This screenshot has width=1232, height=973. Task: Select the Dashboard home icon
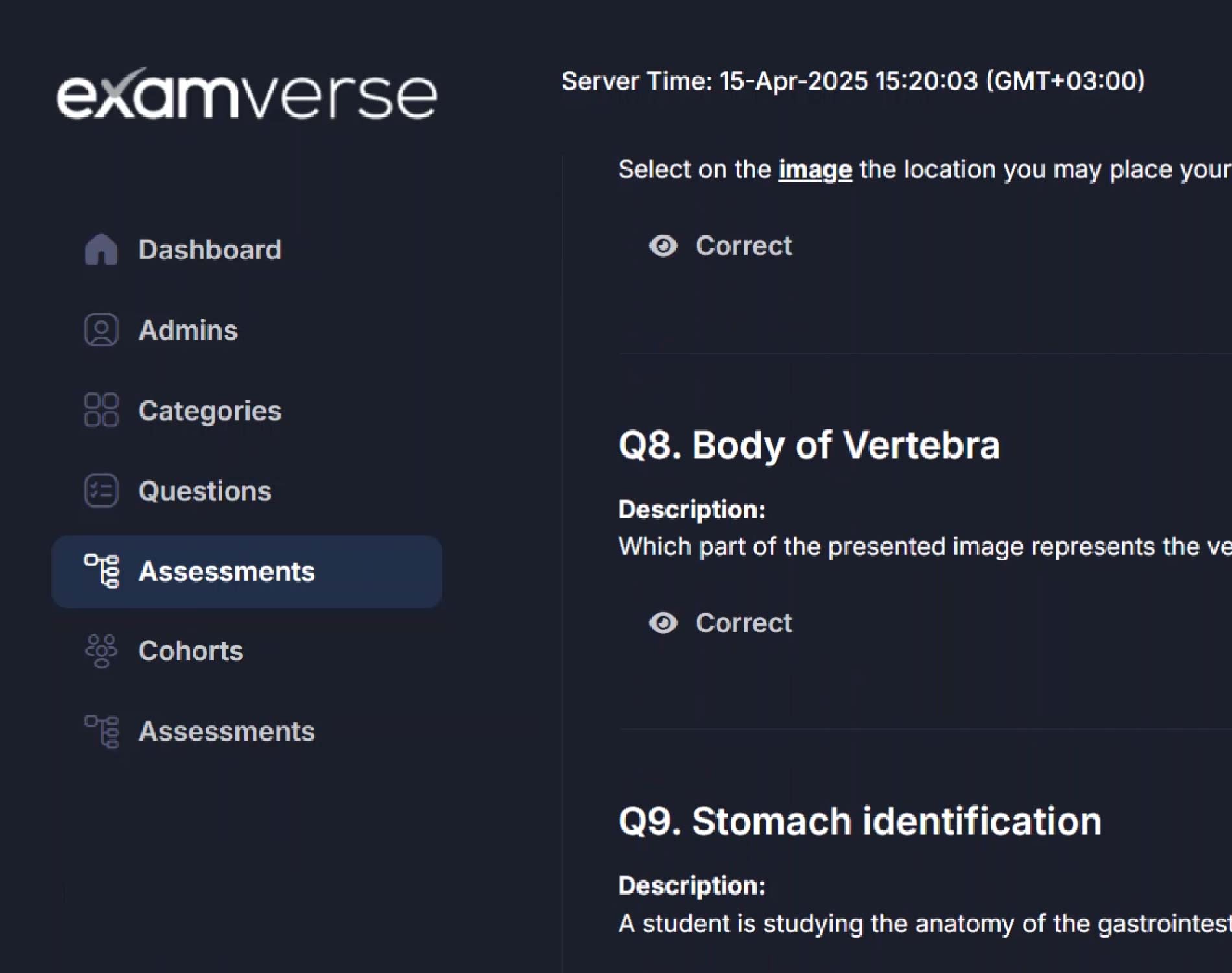click(101, 249)
